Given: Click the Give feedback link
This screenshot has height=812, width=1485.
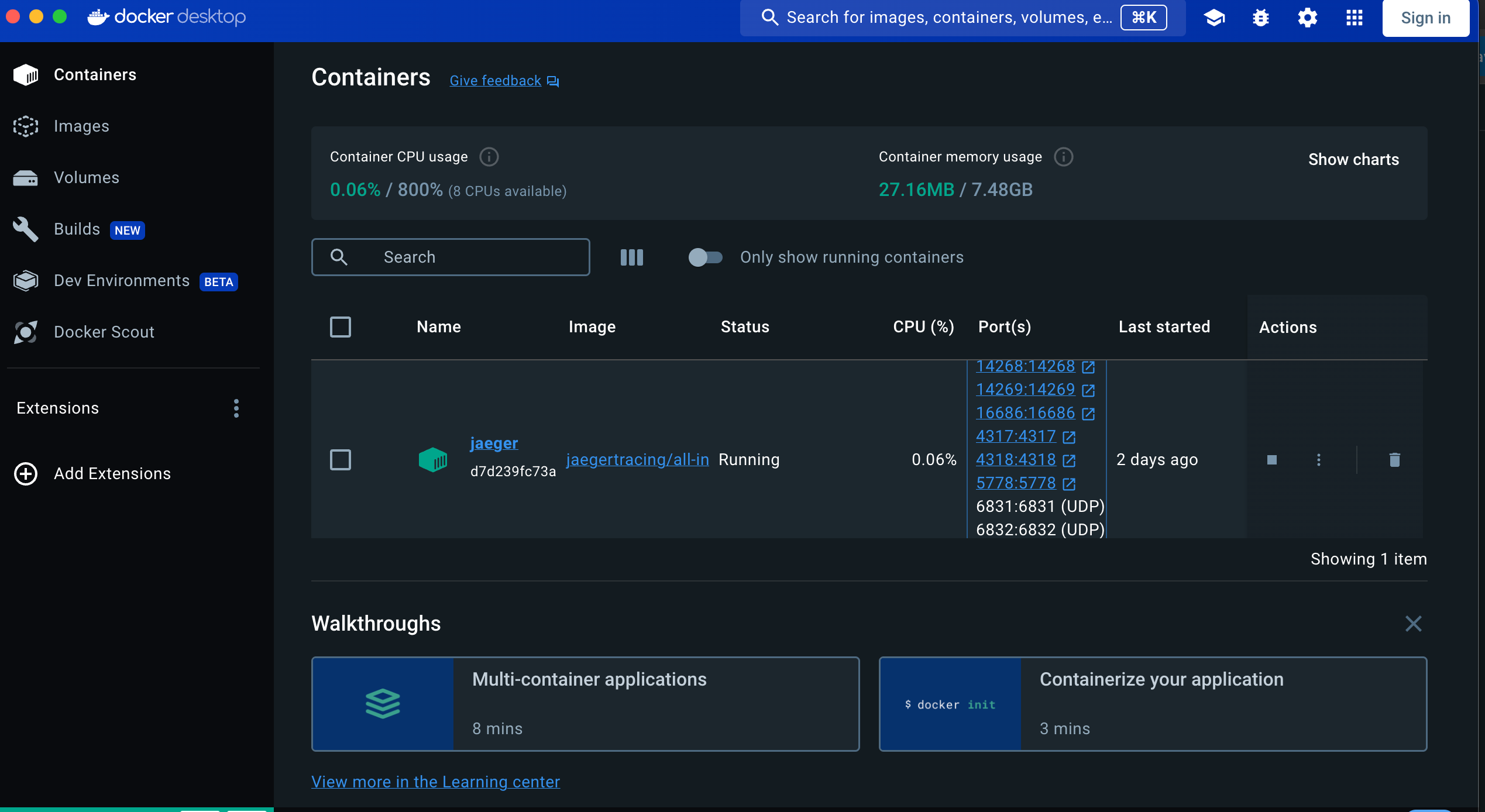Looking at the screenshot, I should pyautogui.click(x=495, y=80).
